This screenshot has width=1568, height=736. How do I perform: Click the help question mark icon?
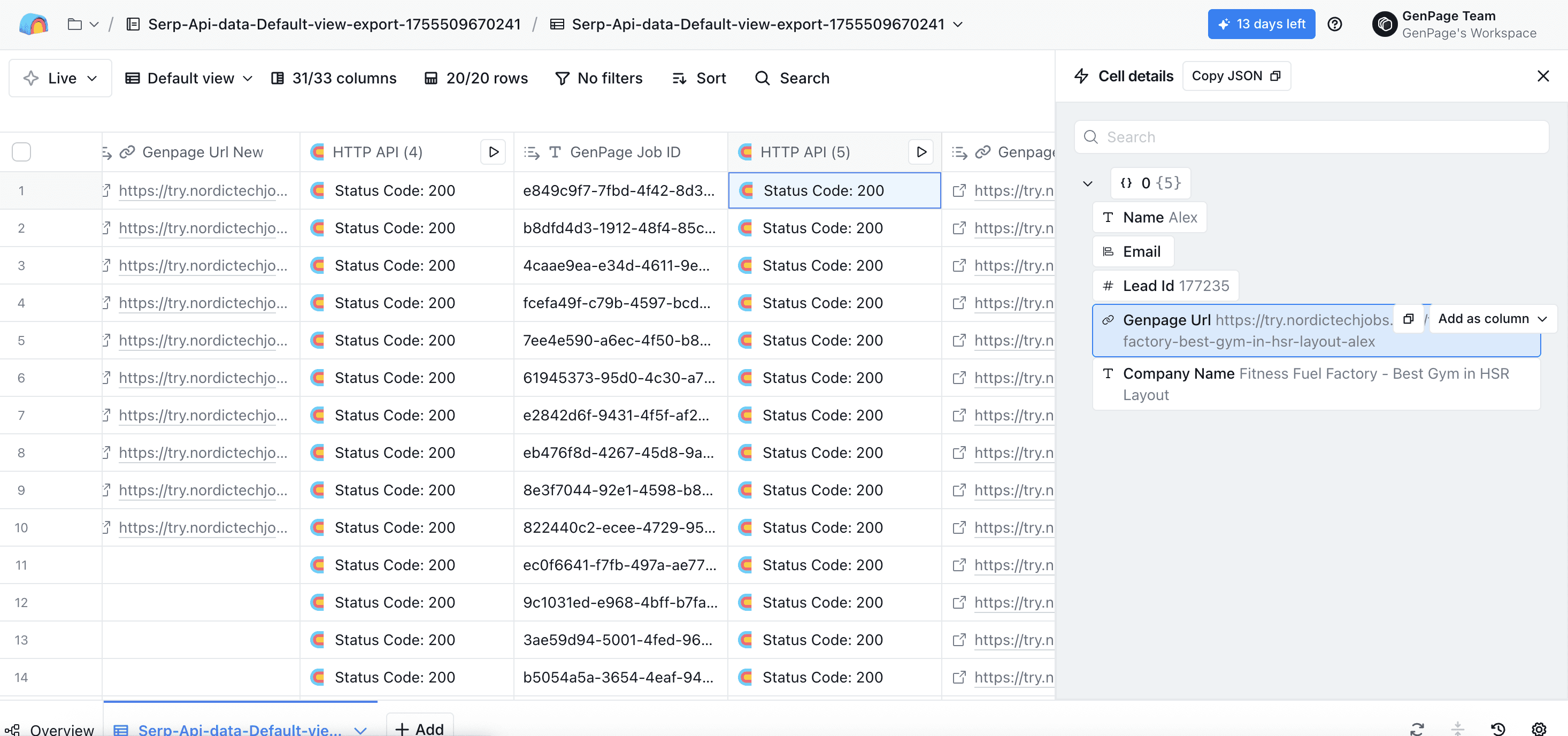pyautogui.click(x=1334, y=25)
